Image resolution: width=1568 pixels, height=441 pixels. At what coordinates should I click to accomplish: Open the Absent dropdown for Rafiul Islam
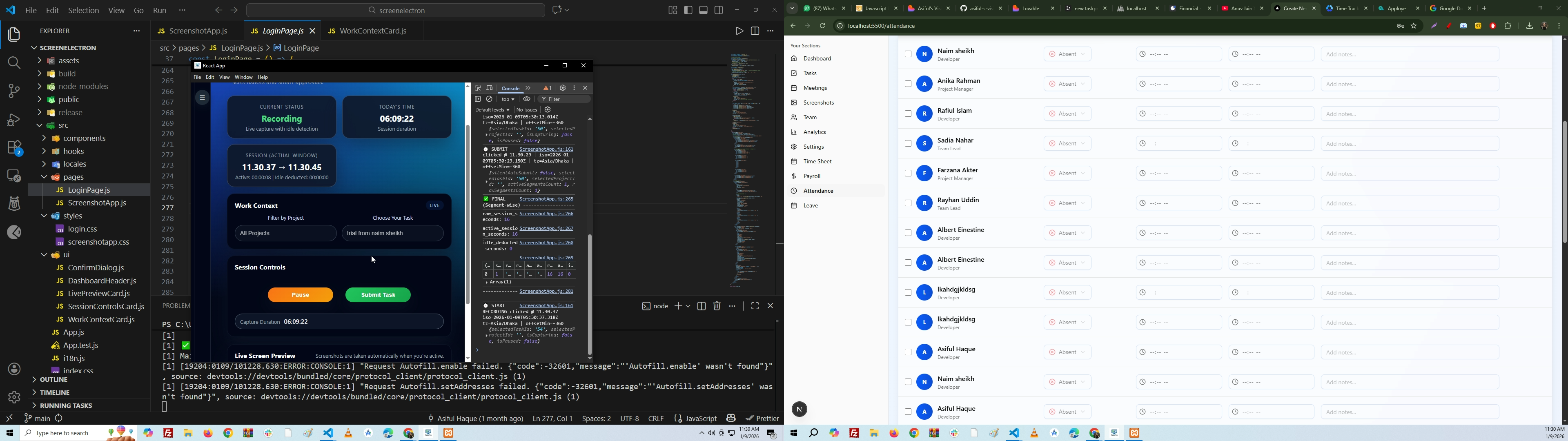(1067, 114)
